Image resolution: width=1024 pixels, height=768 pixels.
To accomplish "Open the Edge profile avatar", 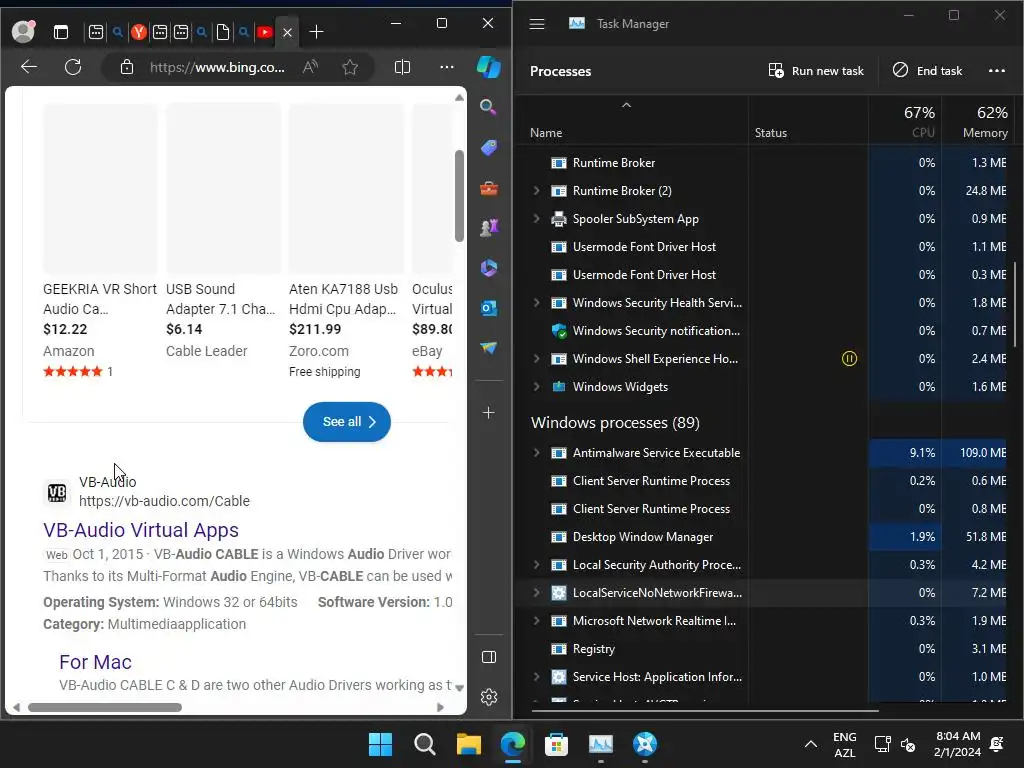I will 24,31.
